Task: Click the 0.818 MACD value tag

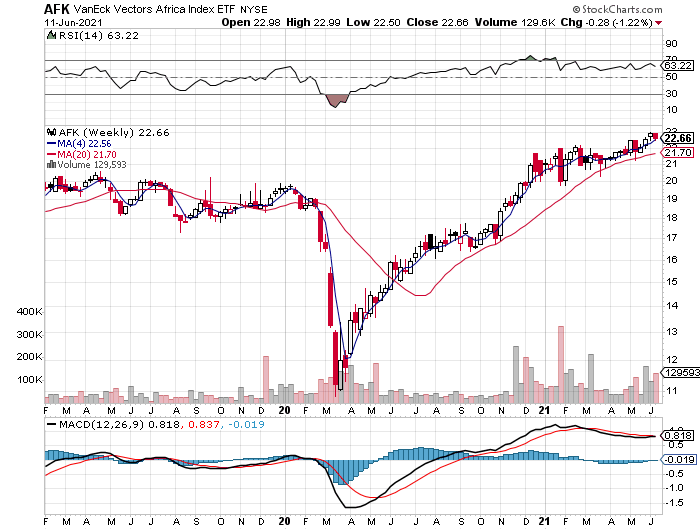Action: pyautogui.click(x=678, y=435)
